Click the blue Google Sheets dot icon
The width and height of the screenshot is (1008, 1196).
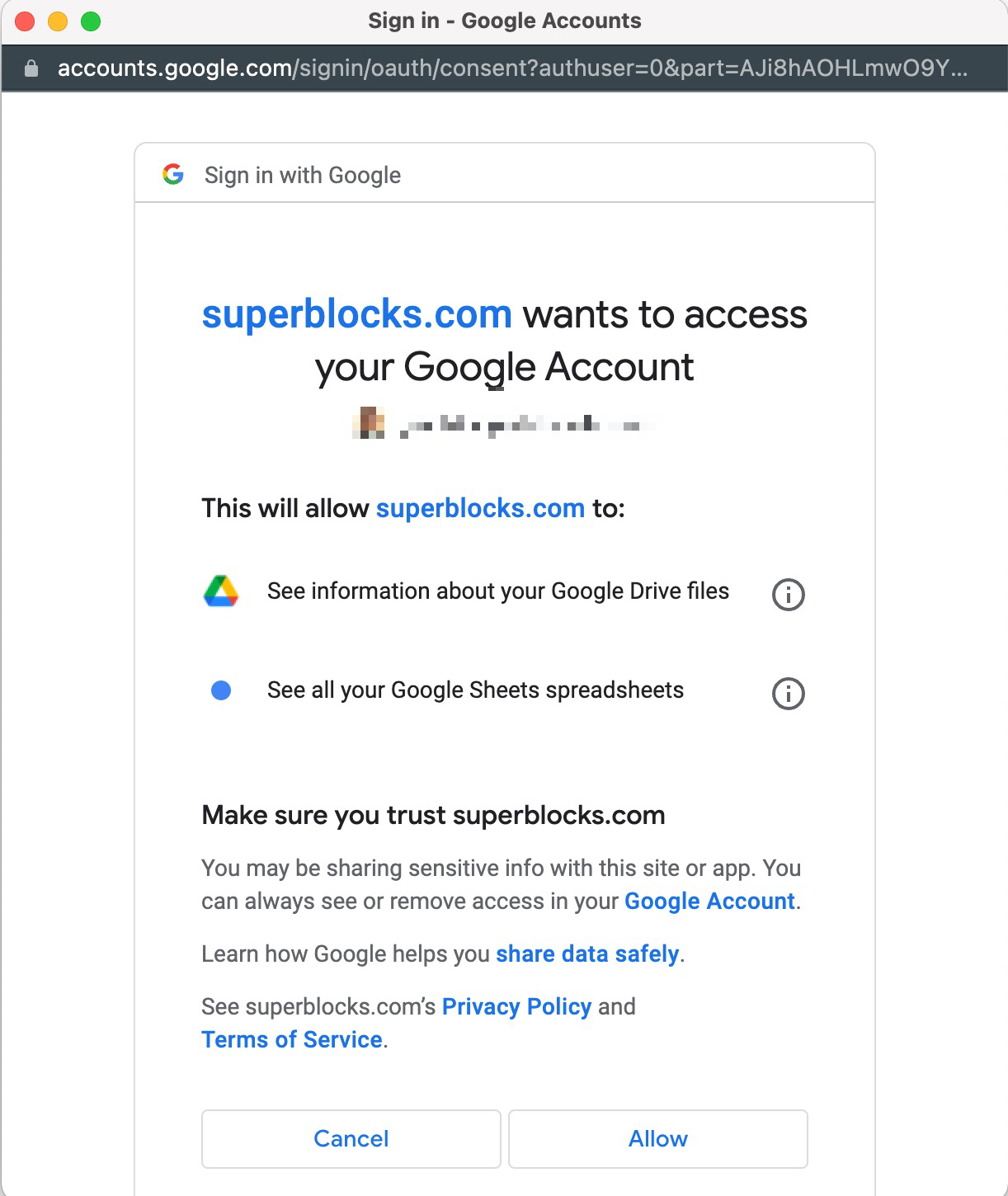point(220,690)
